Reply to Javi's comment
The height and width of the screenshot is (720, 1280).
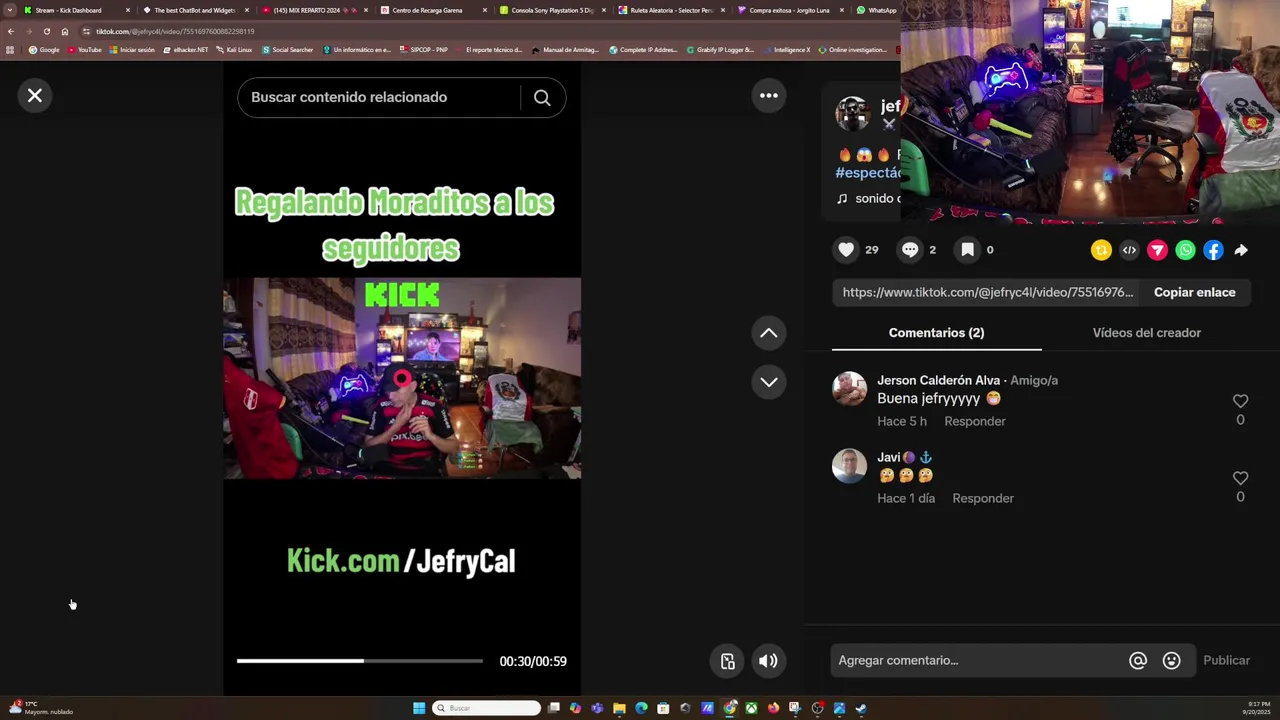point(983,498)
